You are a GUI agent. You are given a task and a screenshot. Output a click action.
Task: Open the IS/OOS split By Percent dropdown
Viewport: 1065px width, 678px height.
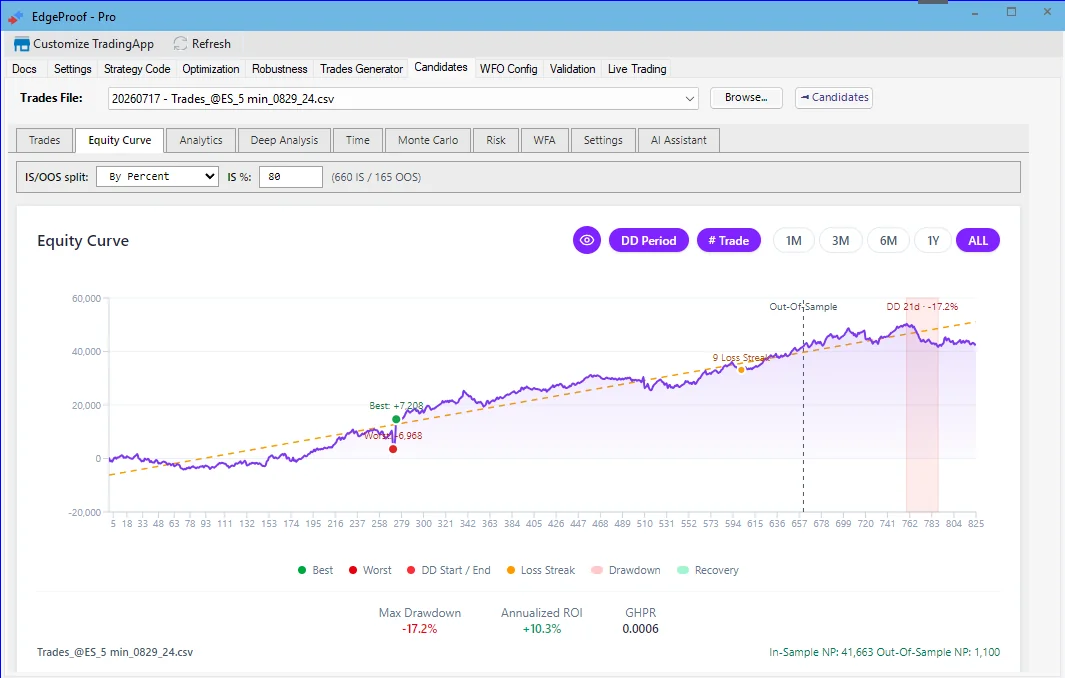tap(158, 177)
